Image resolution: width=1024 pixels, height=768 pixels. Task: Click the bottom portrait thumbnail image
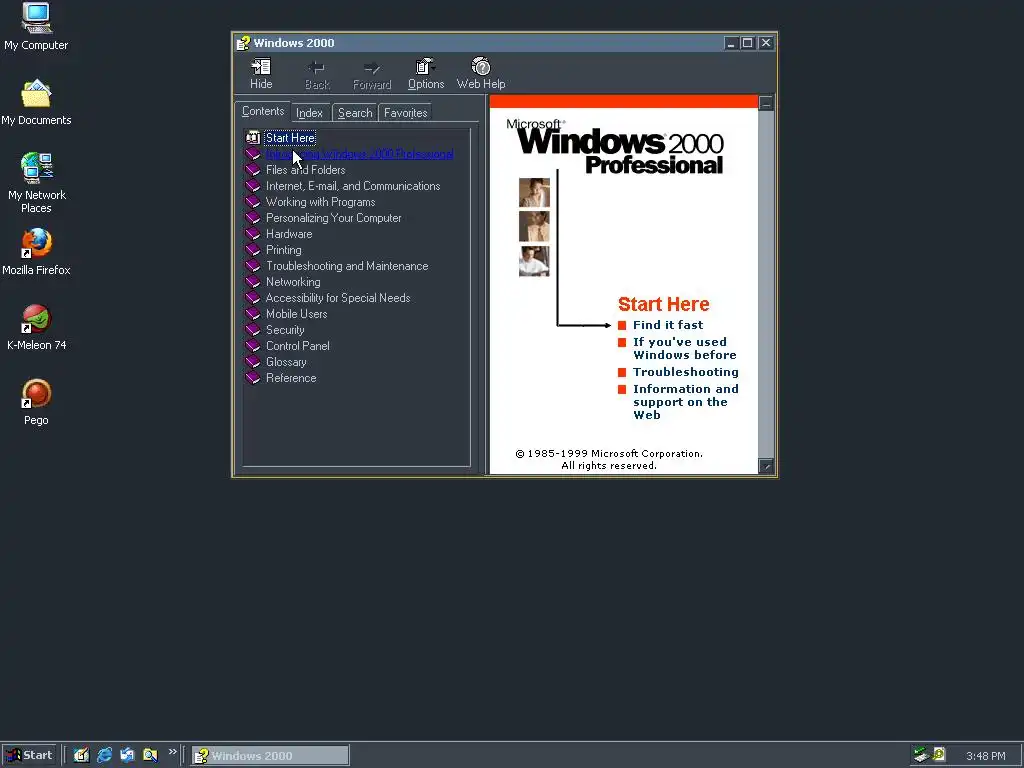coord(534,261)
